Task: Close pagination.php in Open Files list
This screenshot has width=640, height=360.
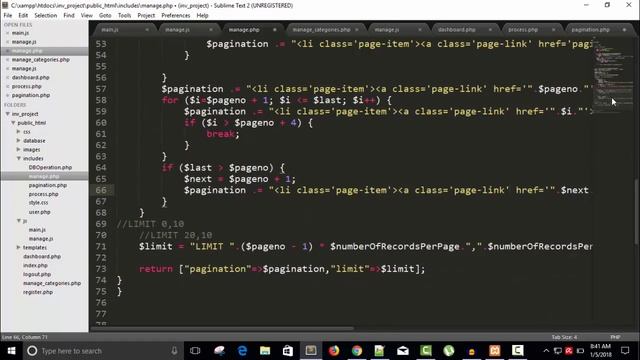Action: [7, 95]
